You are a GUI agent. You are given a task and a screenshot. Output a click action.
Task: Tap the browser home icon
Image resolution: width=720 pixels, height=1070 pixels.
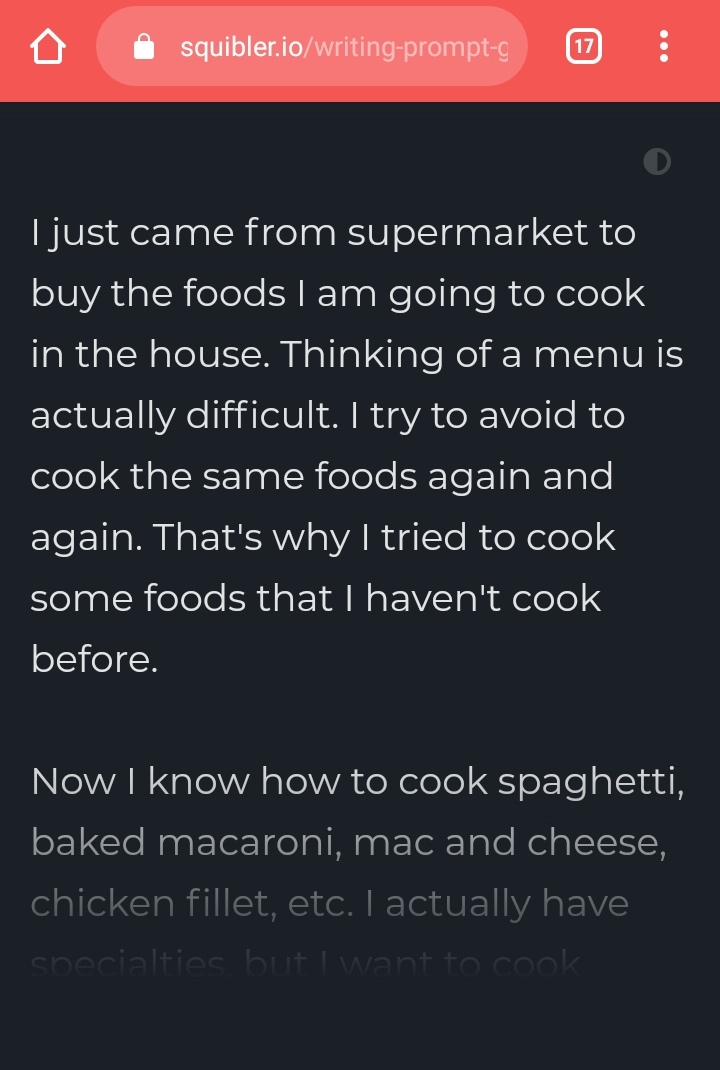pos(48,46)
